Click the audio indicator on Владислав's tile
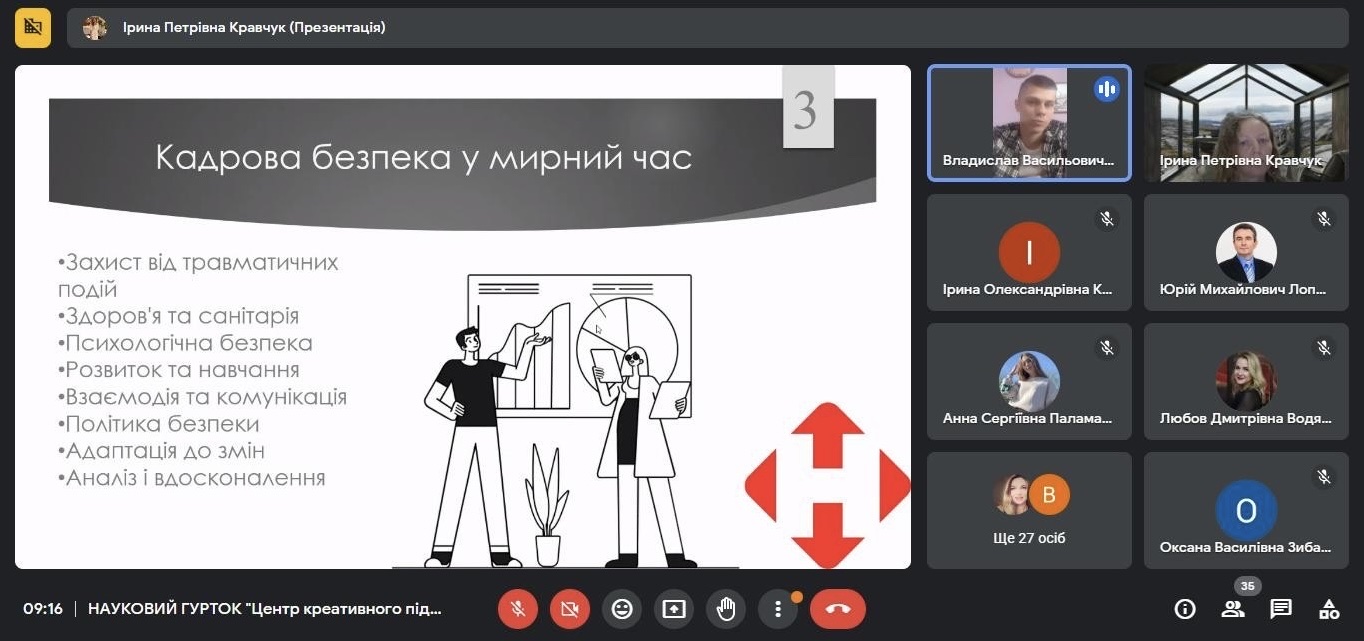Image resolution: width=1364 pixels, height=641 pixels. pos(1106,89)
